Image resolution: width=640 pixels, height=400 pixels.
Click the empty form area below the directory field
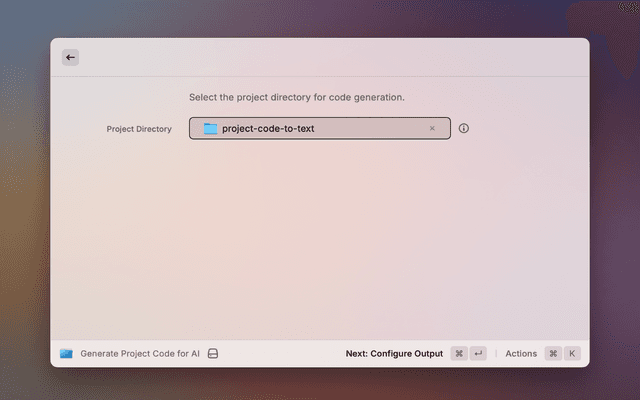click(x=320, y=240)
